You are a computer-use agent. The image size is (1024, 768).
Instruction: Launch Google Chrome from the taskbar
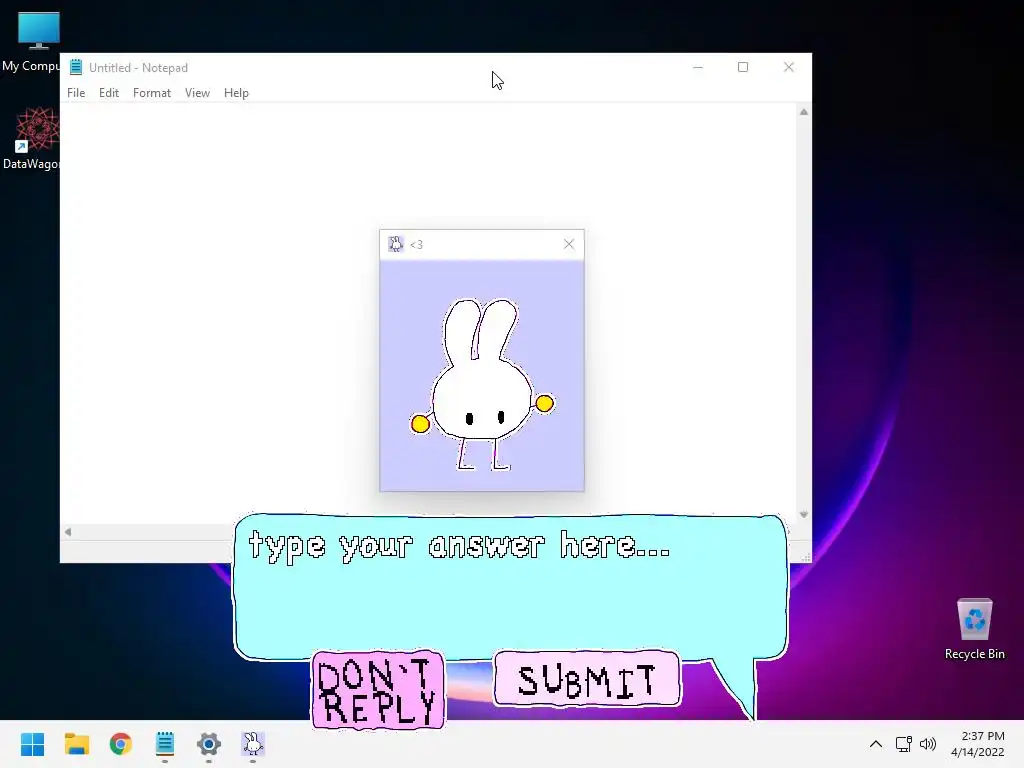point(121,744)
